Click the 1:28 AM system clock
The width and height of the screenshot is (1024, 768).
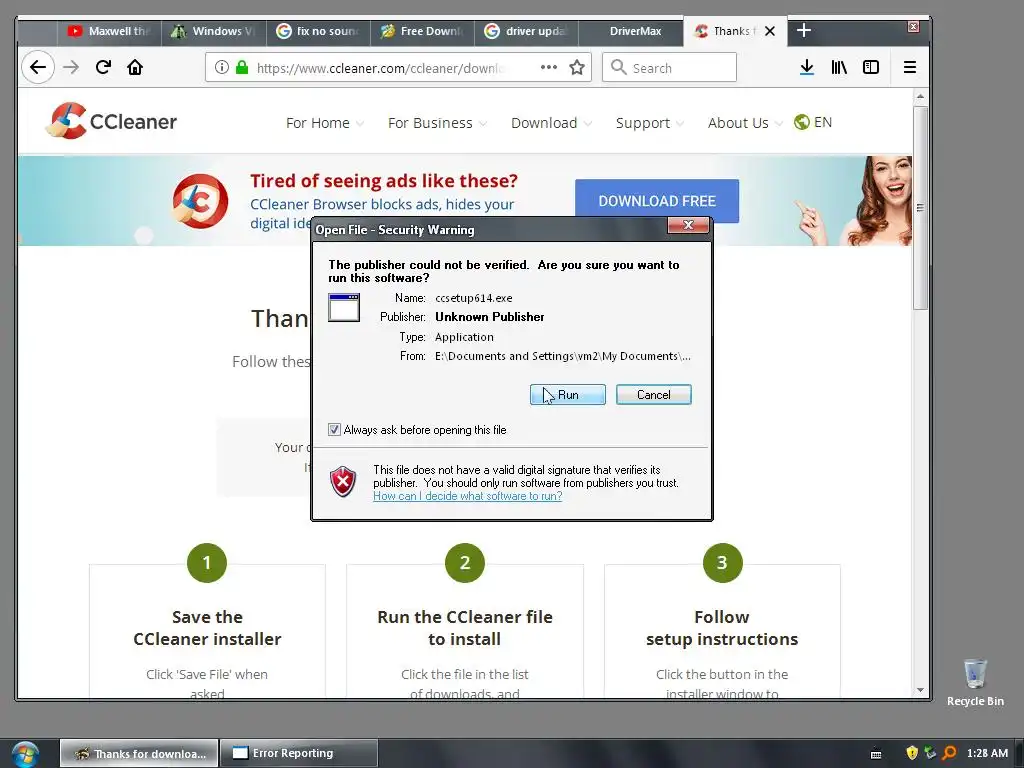[987, 753]
